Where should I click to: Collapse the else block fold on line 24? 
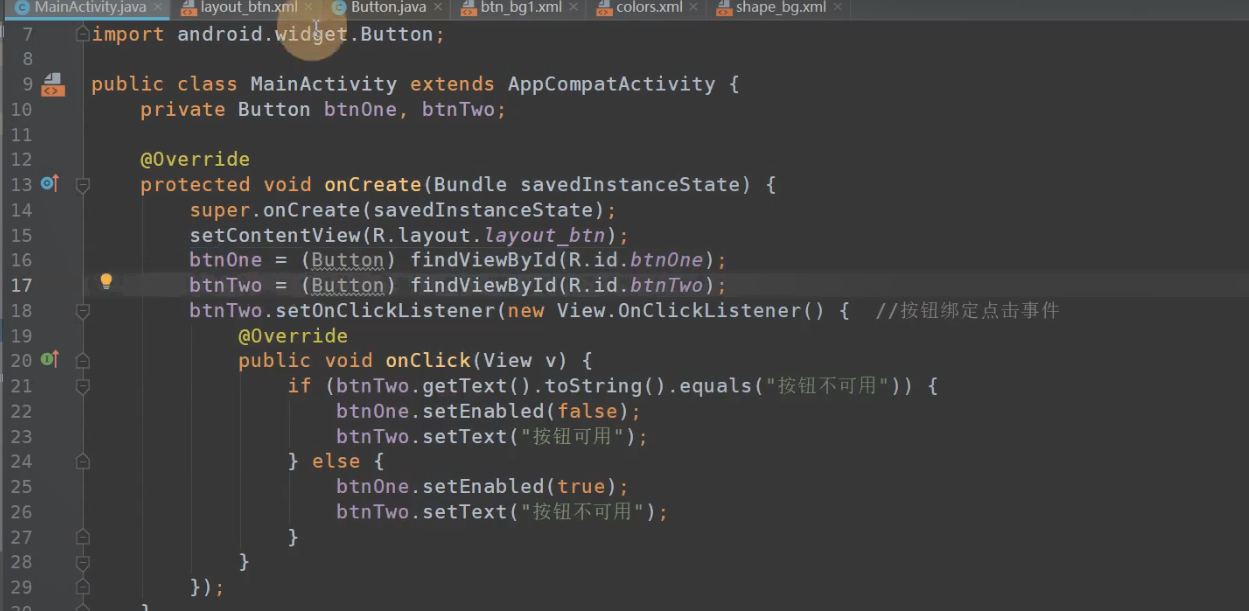point(83,461)
